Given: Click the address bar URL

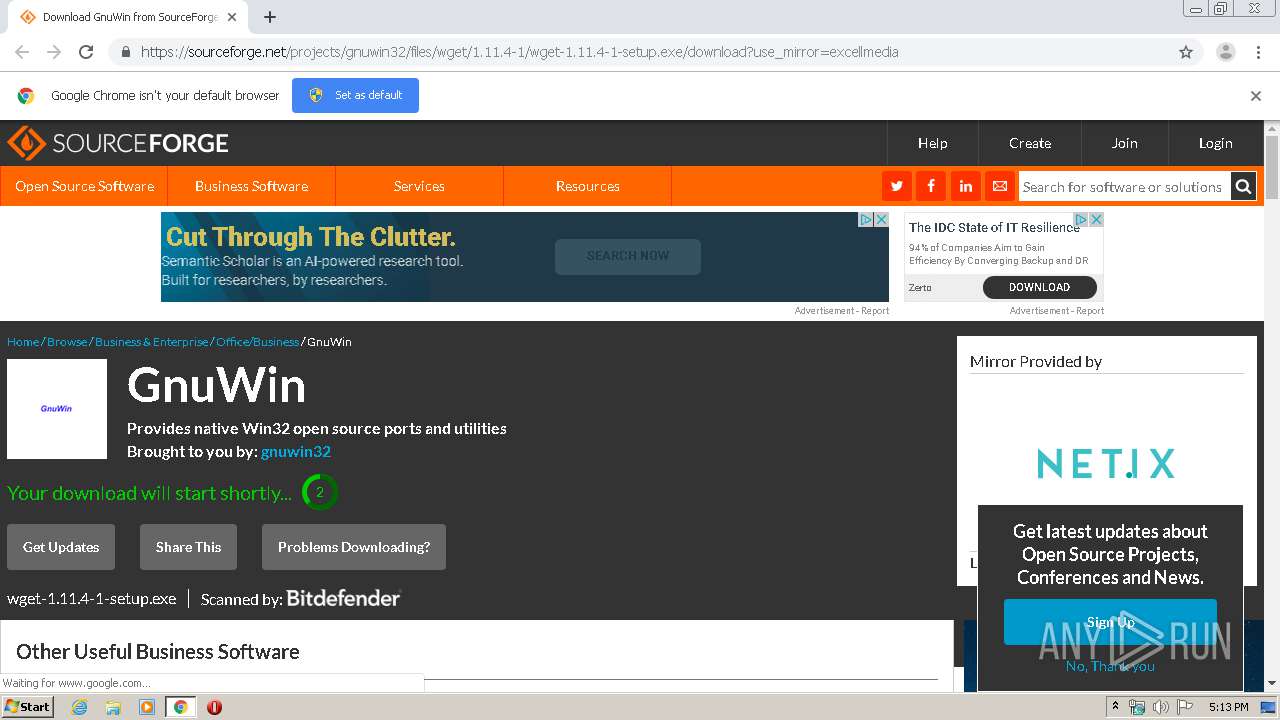Looking at the screenshot, I should click(x=520, y=52).
